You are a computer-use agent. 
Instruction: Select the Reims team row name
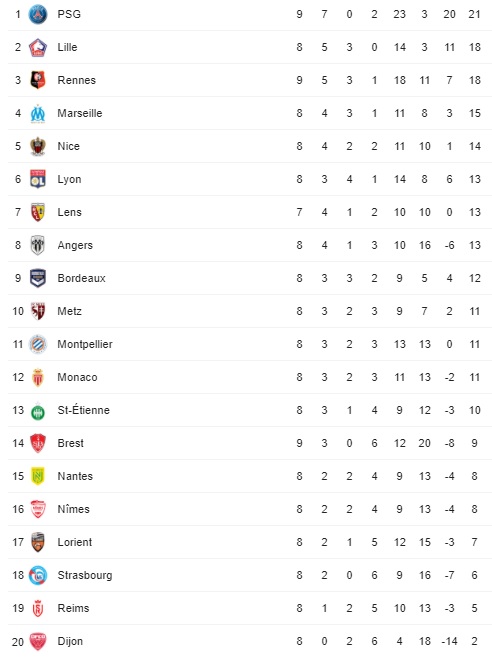point(73,608)
